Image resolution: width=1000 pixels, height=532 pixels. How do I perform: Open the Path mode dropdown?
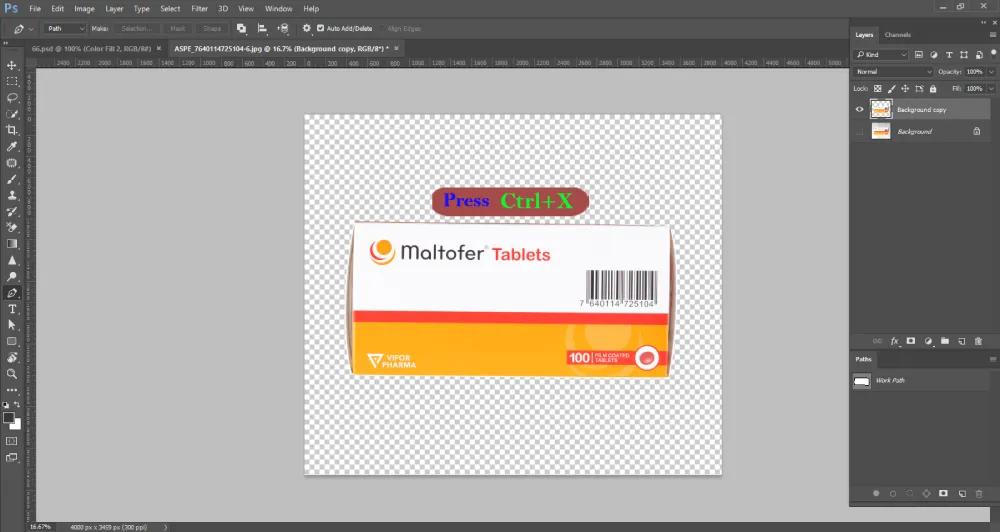64,28
